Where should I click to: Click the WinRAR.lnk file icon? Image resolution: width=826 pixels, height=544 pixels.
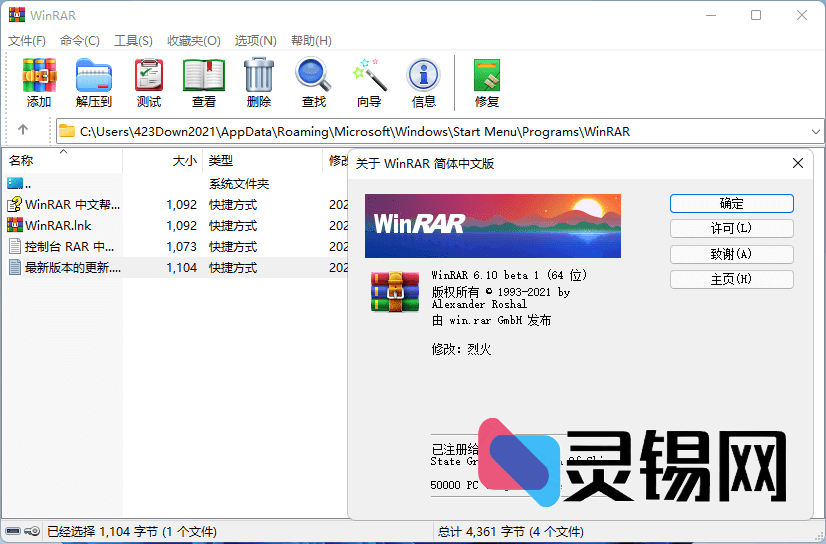click(x=15, y=225)
